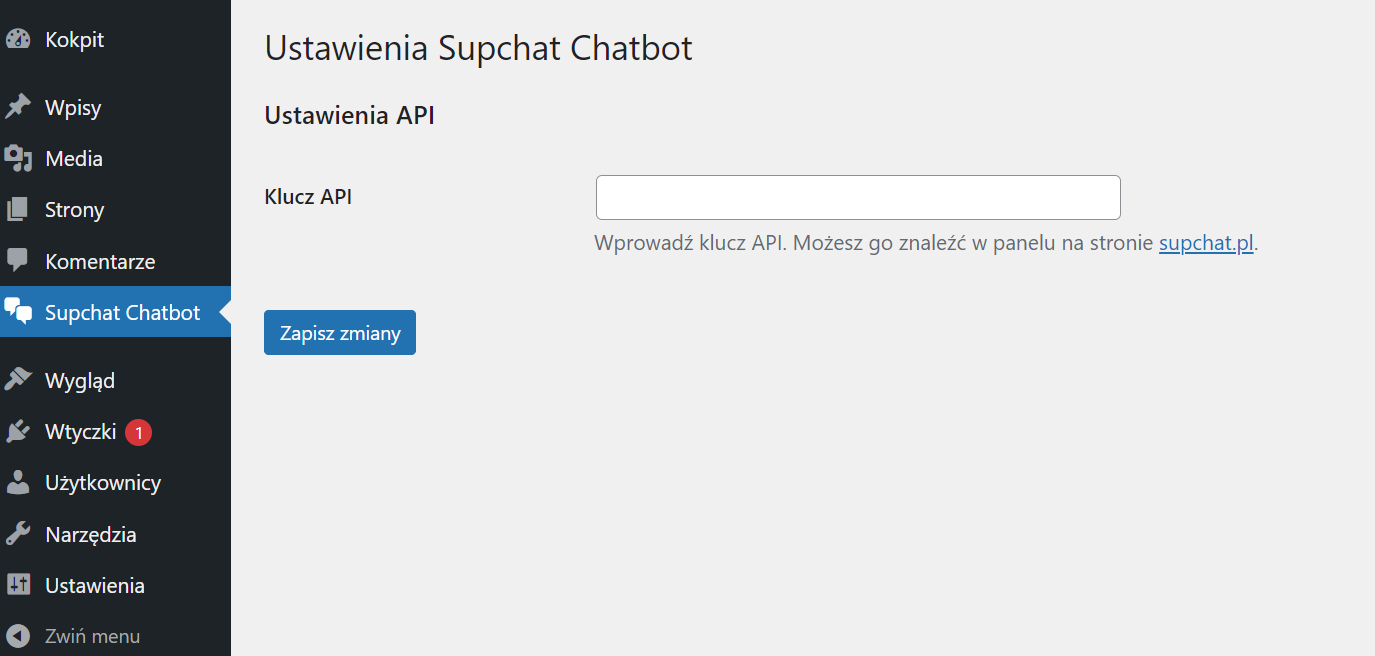Click the Użytkownicy person icon

point(18,483)
